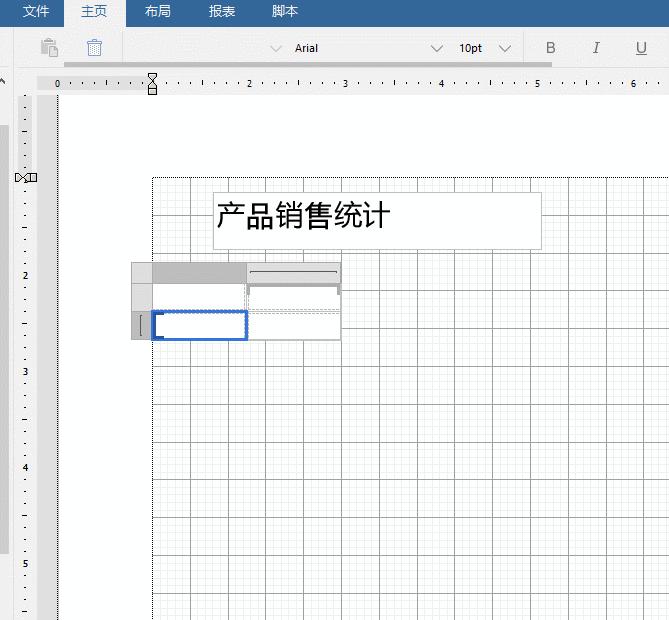669x620 pixels.
Task: Toggle Italic formatting
Action: (596, 48)
